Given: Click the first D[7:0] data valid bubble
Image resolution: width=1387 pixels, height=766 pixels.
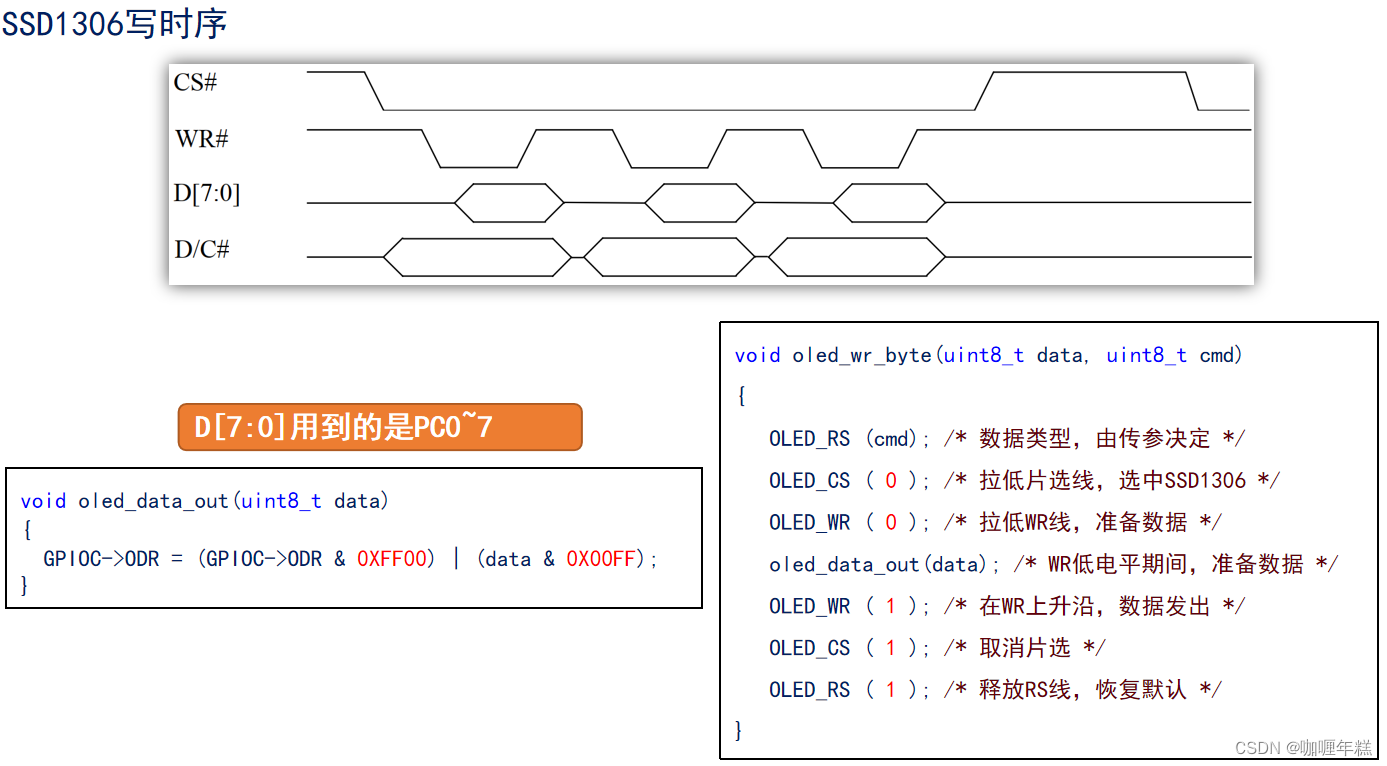Looking at the screenshot, I should (509, 201).
